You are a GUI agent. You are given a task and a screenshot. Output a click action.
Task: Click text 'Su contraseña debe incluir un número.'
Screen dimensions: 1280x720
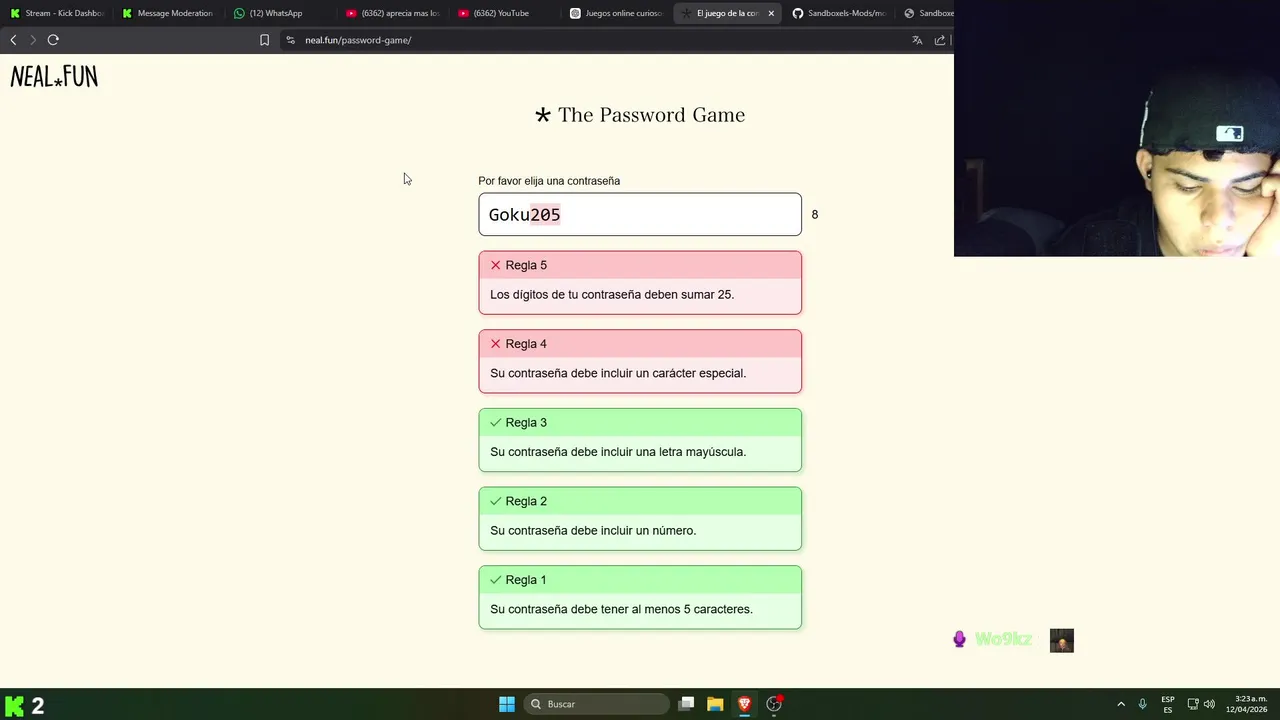point(593,531)
